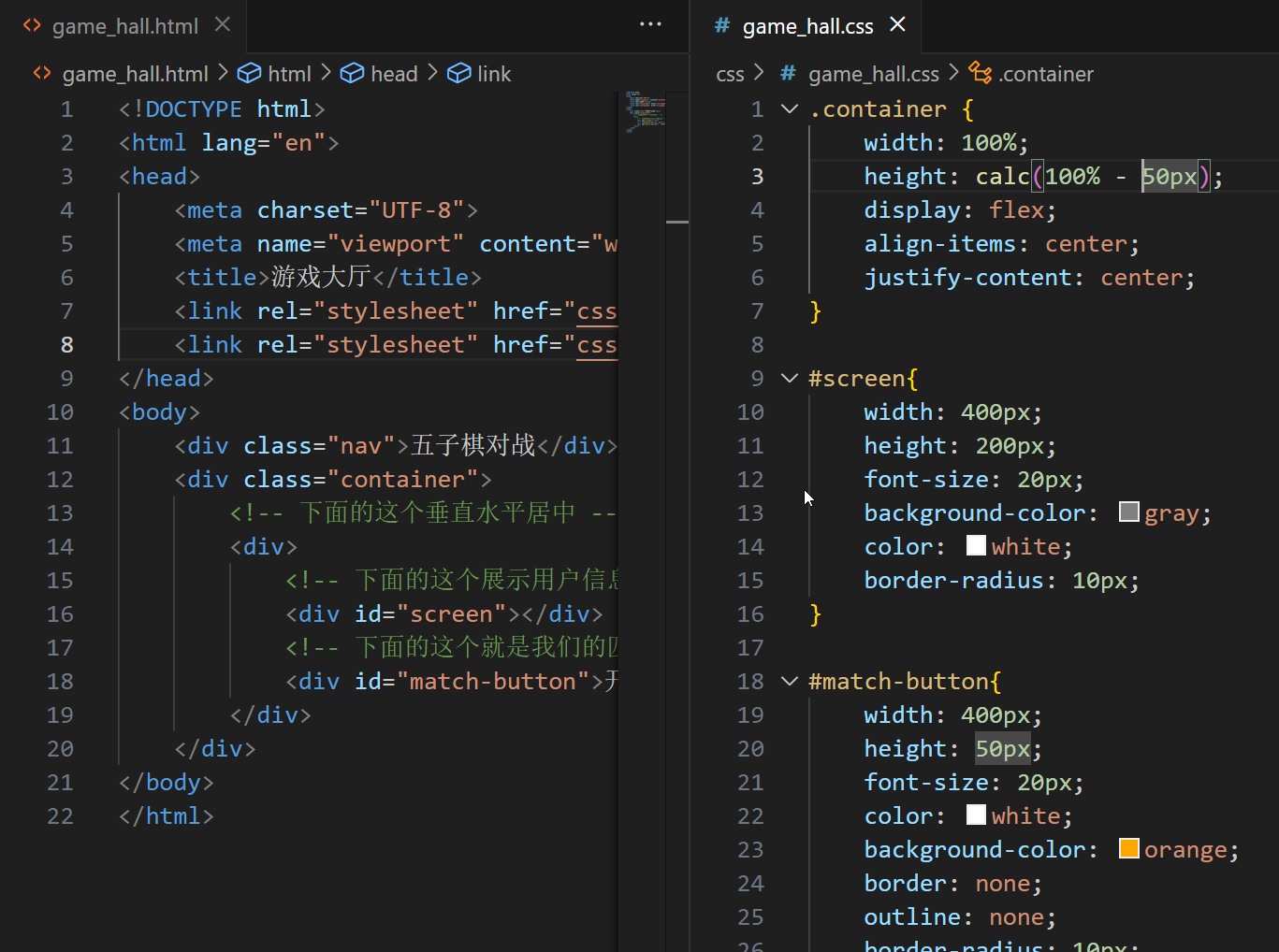The height and width of the screenshot is (952, 1279).
Task: Click the HTML editor vertical scrollbar thumb
Action: click(677, 222)
